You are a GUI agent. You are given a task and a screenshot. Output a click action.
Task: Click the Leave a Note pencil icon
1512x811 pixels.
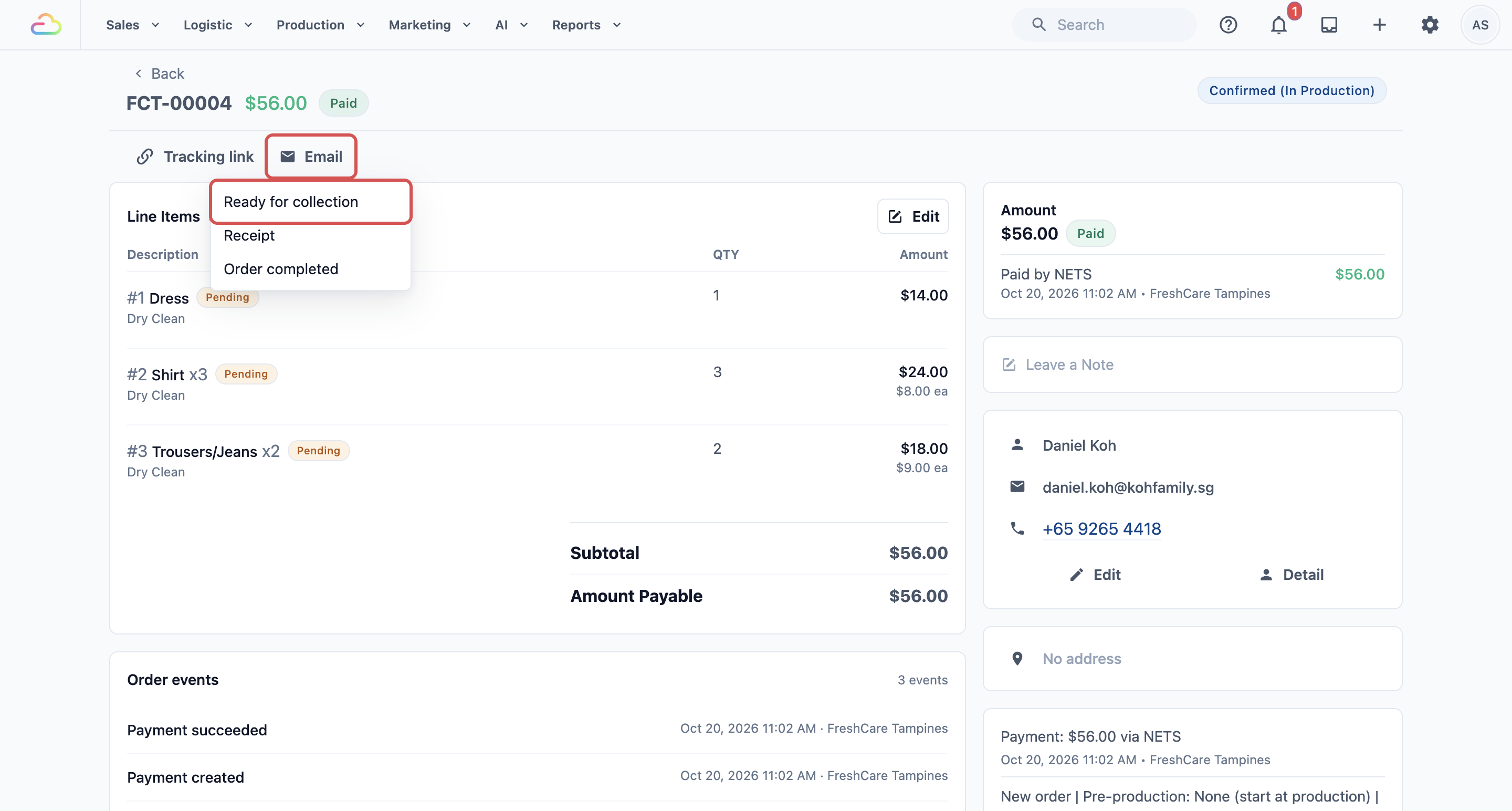1009,365
